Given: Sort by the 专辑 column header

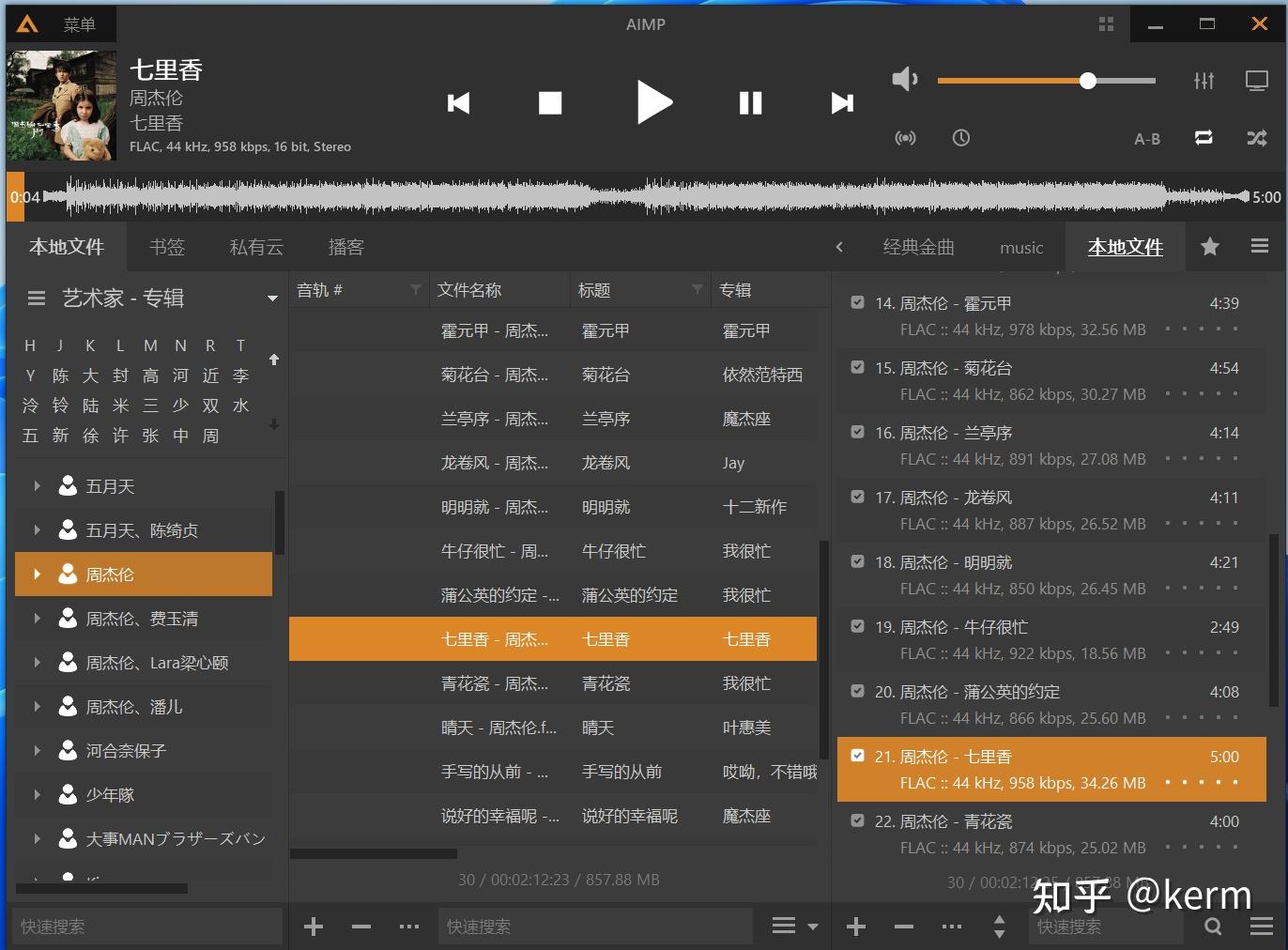Looking at the screenshot, I should [735, 290].
